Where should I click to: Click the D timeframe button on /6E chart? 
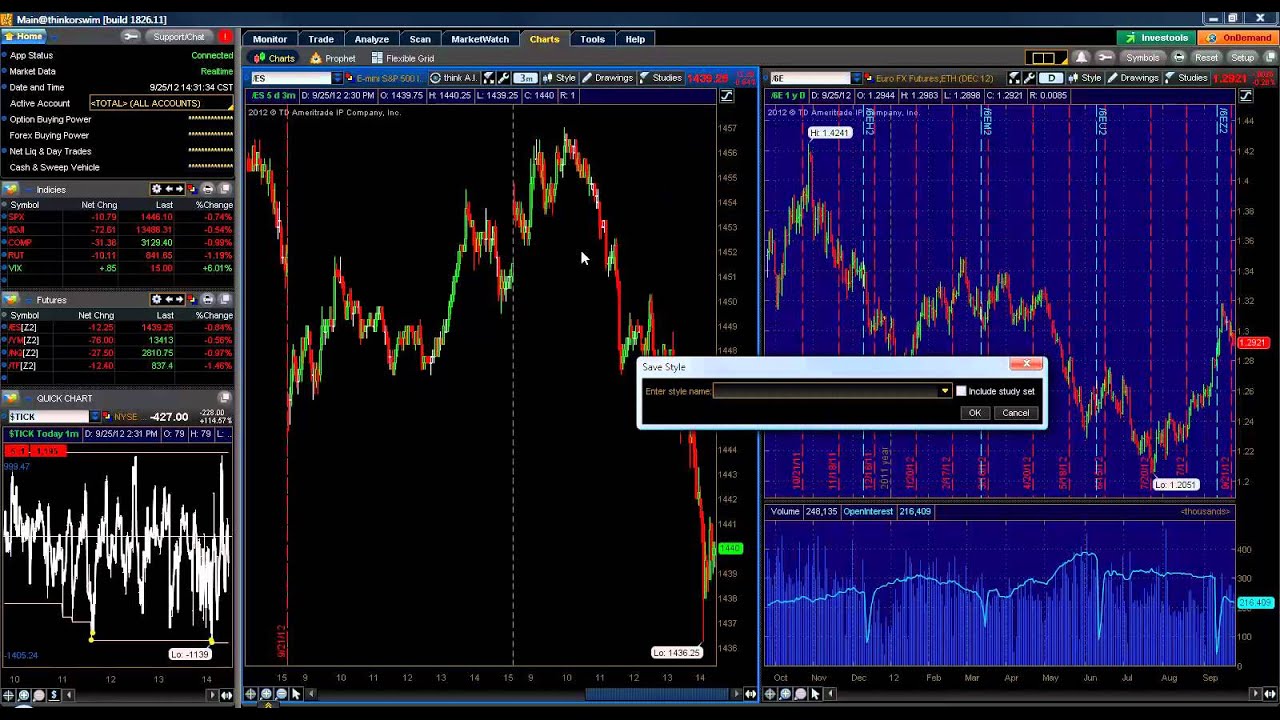point(1051,78)
